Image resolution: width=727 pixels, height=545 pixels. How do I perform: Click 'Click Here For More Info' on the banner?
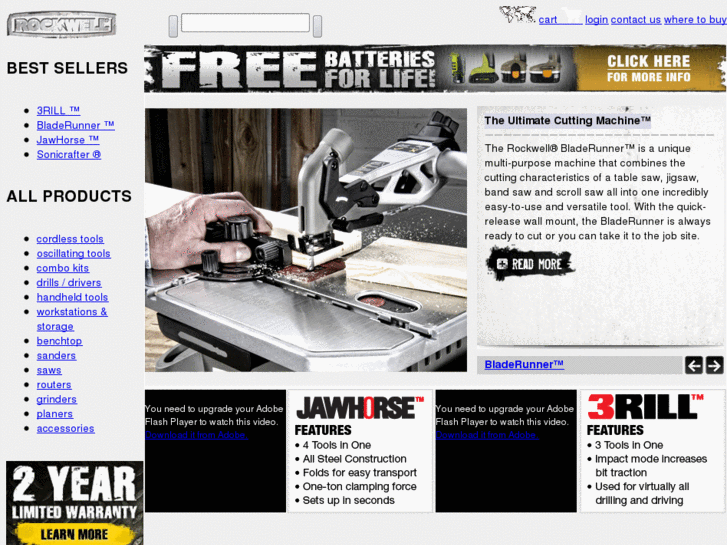point(649,69)
